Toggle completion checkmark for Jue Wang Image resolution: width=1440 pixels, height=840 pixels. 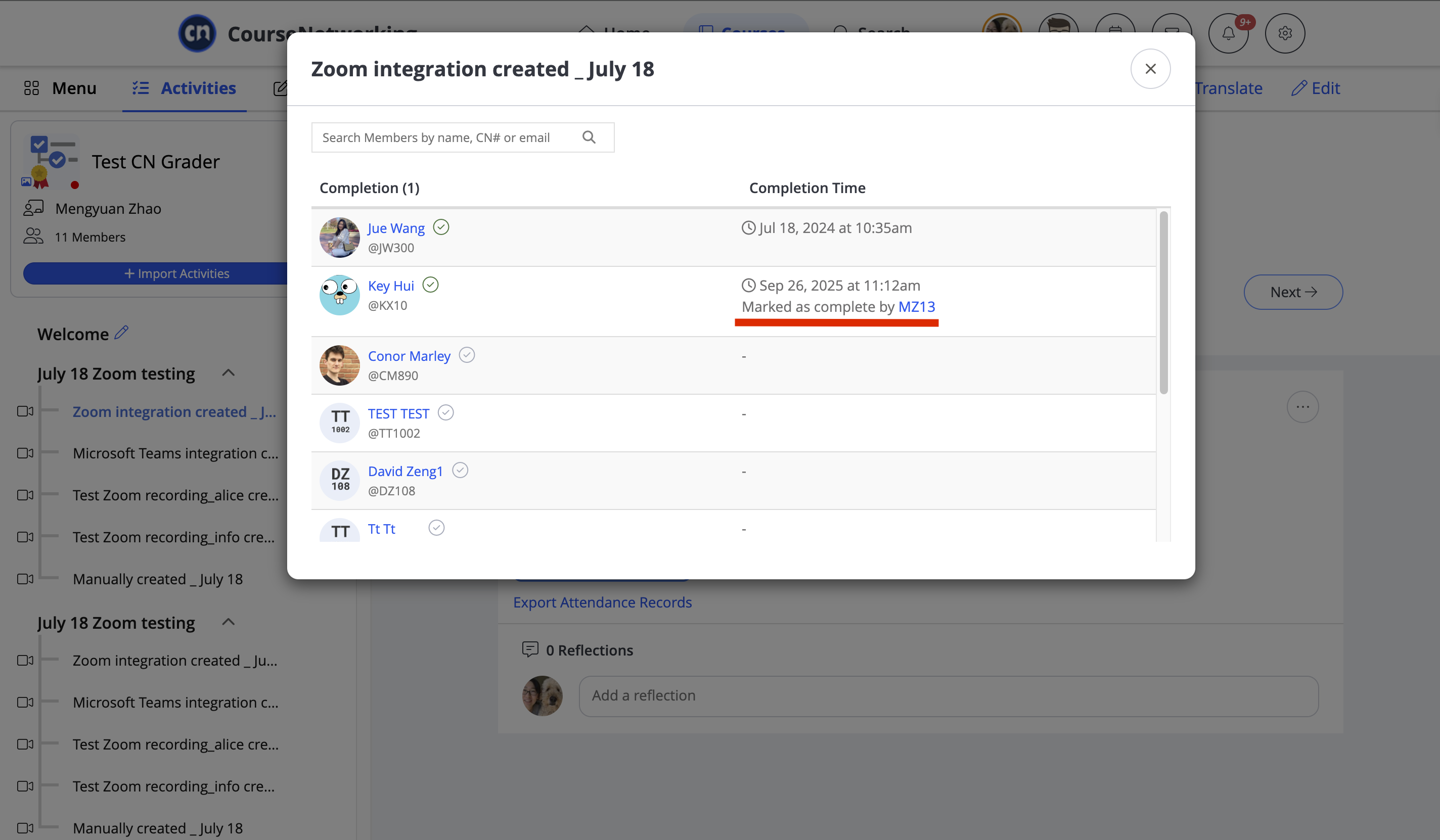tap(440, 227)
